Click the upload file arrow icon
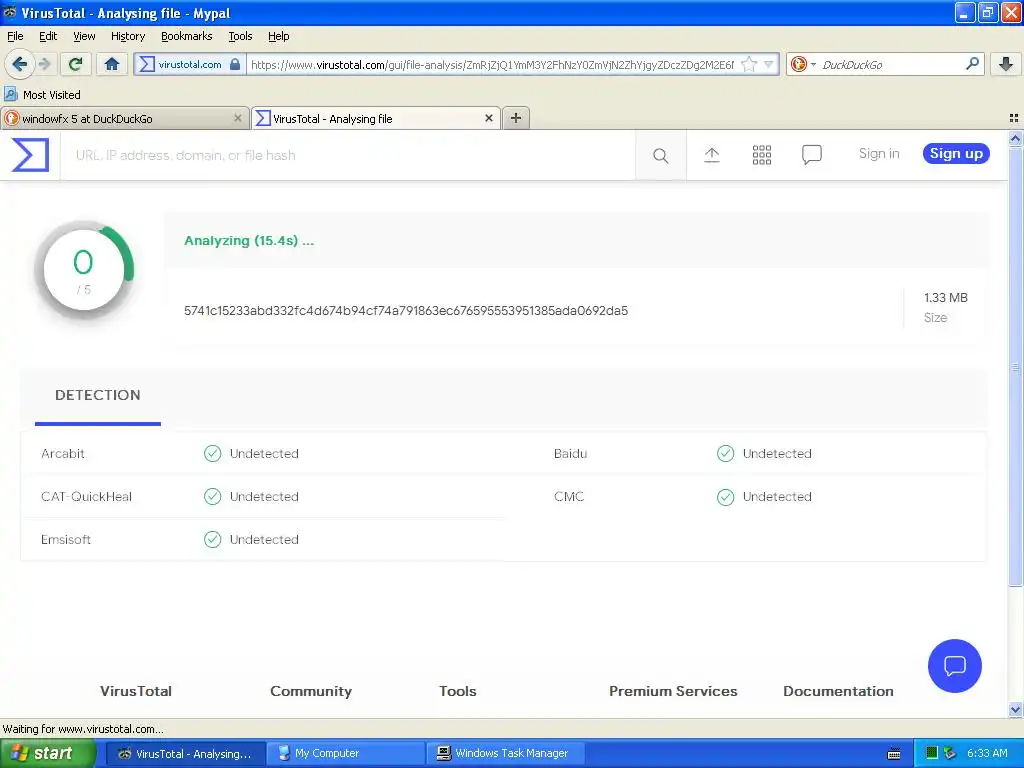1024x768 pixels. tap(712, 155)
